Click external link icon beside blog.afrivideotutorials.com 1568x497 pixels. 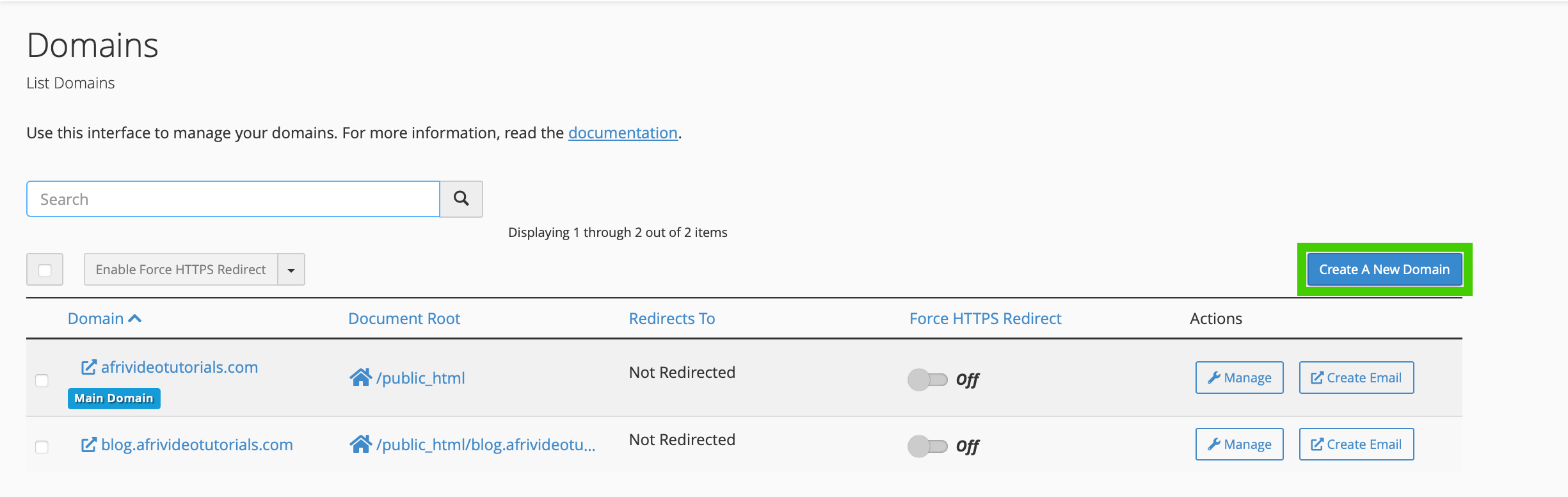click(88, 444)
